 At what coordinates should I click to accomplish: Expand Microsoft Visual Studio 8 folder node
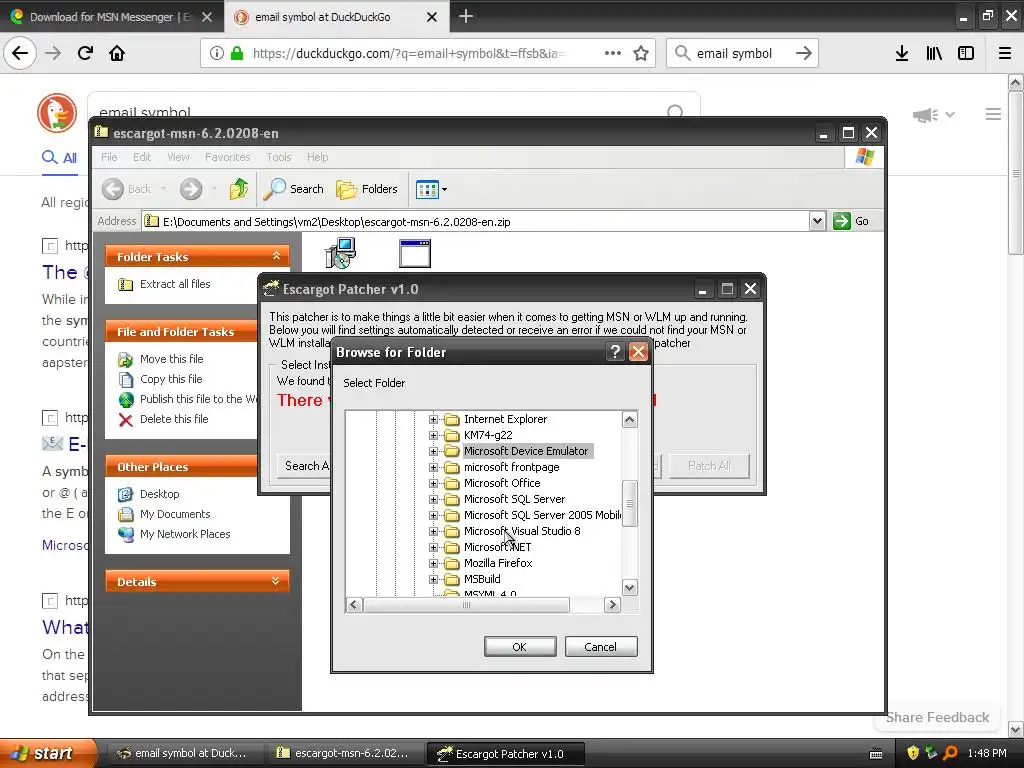[x=433, y=531]
